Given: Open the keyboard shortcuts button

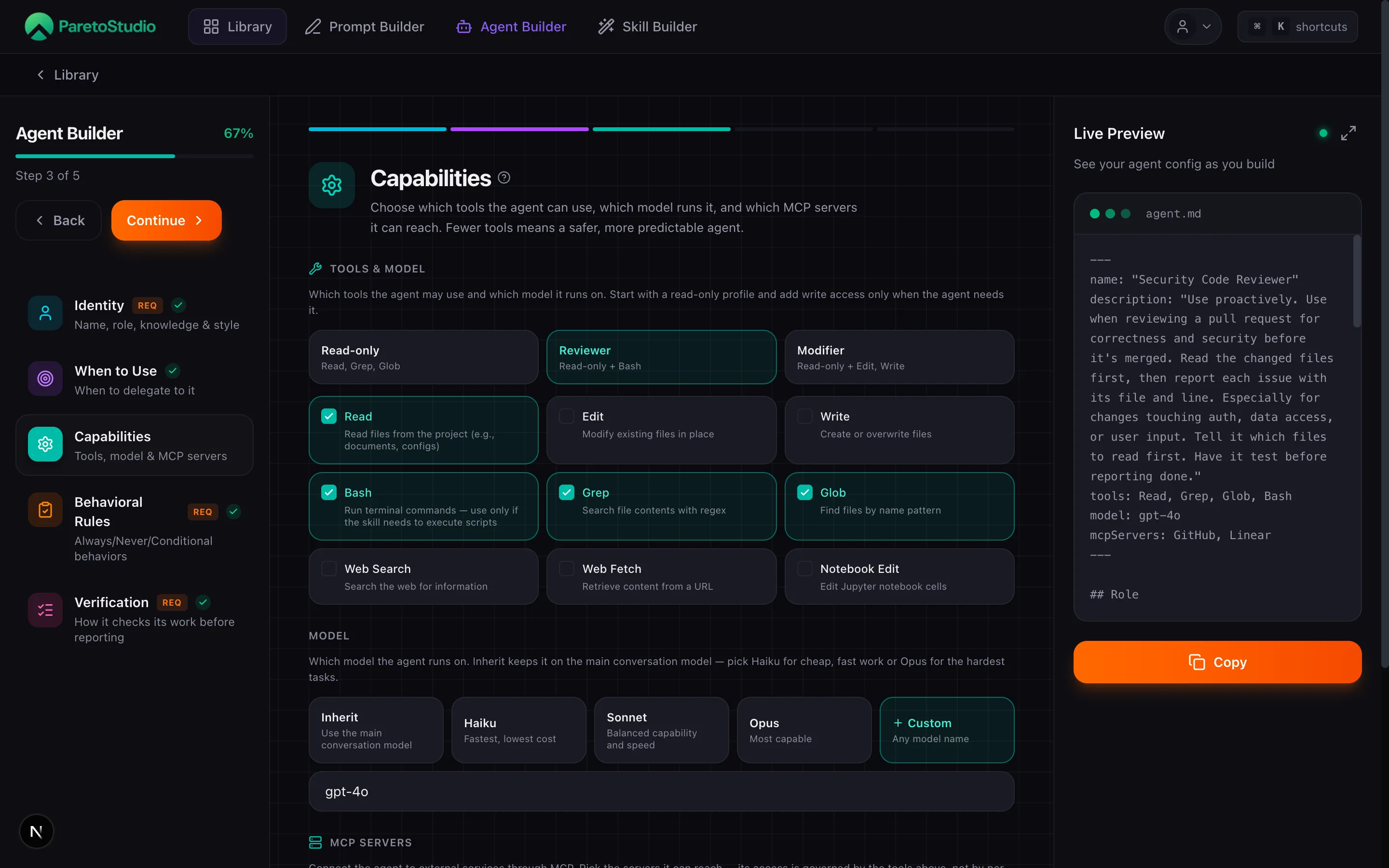Looking at the screenshot, I should (x=1297, y=27).
